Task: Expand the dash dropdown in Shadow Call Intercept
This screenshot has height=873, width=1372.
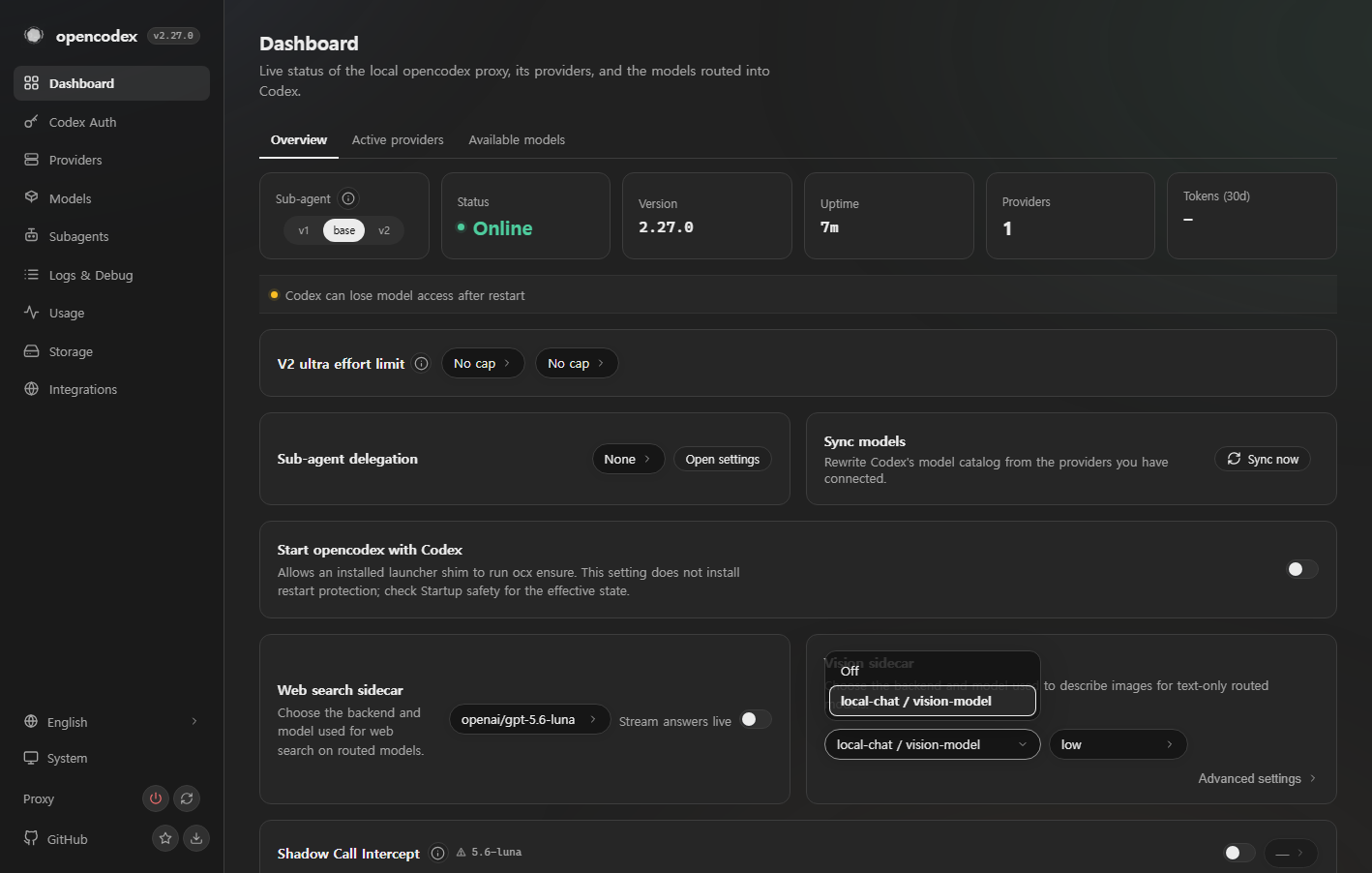Action: (1291, 853)
